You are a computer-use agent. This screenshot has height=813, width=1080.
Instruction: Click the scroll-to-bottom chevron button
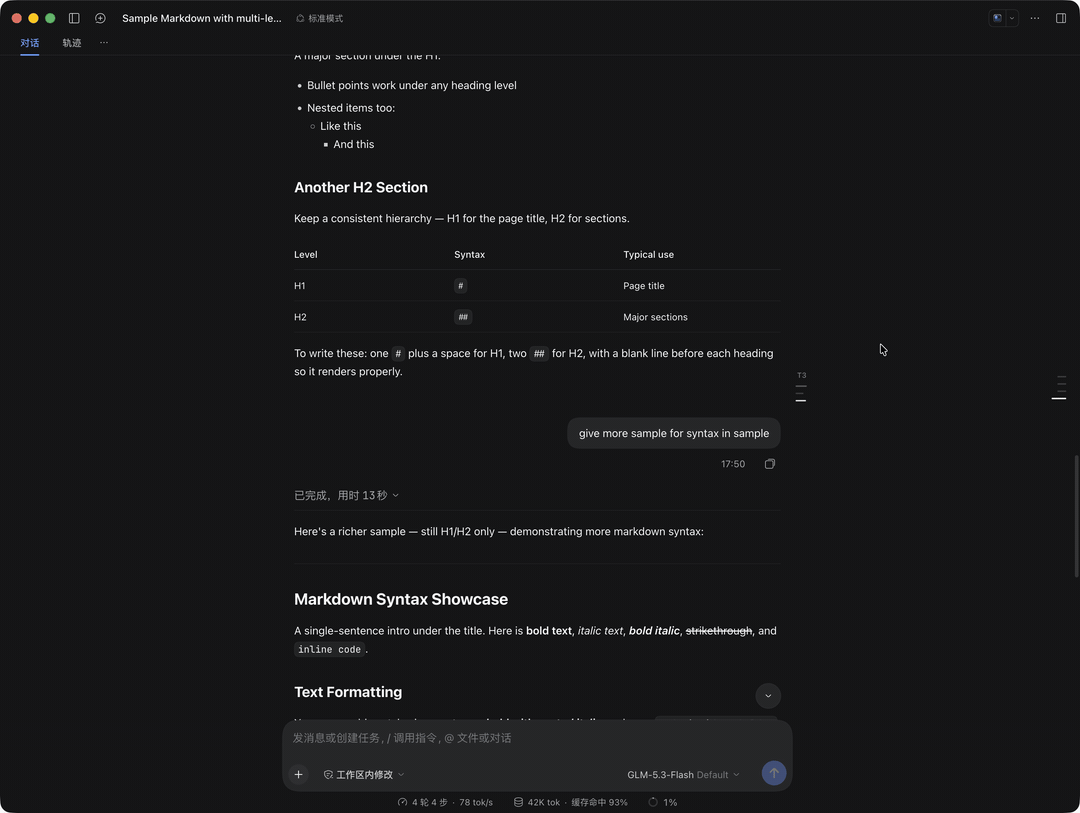pos(767,696)
